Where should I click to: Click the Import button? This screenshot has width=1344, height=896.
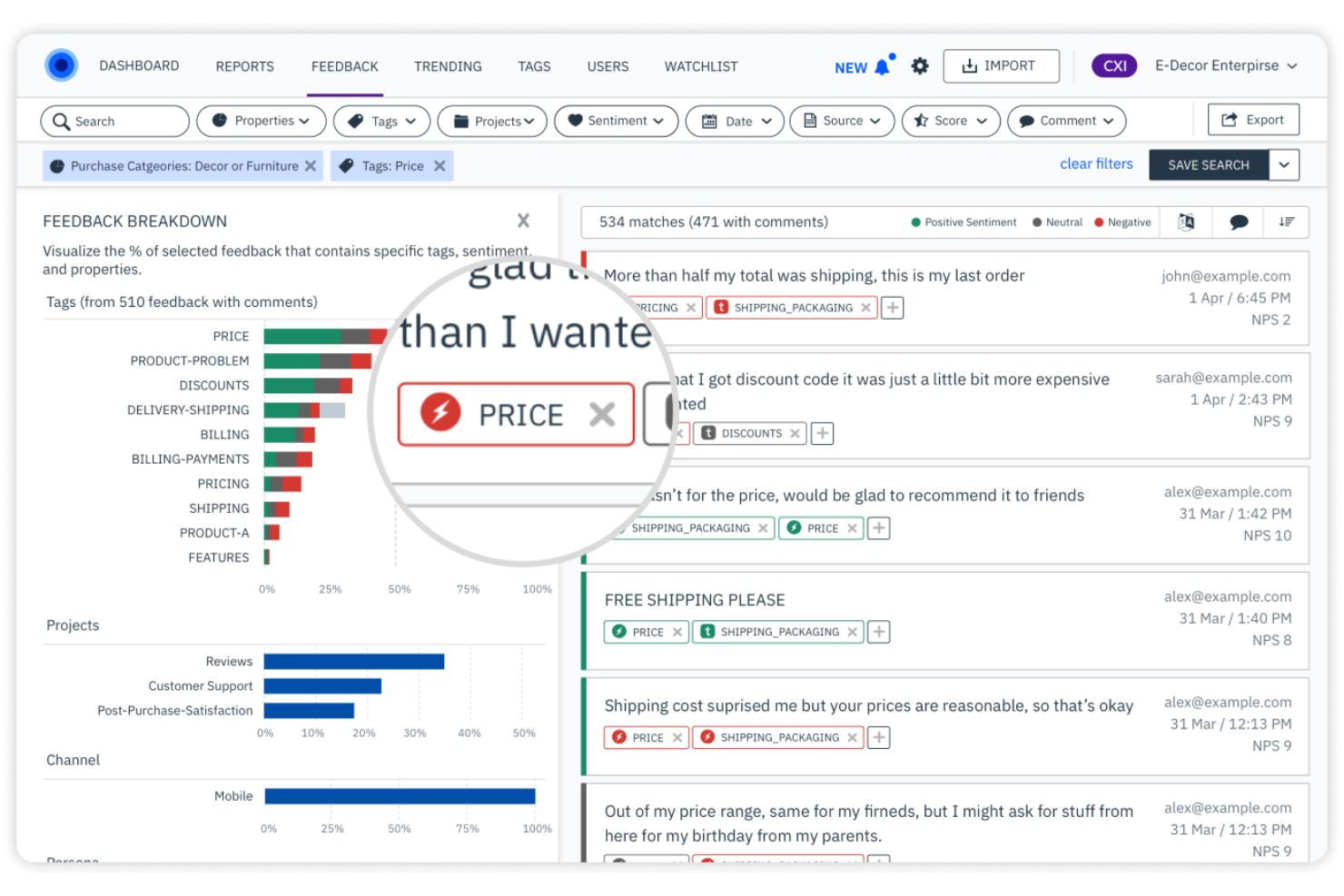point(1001,65)
